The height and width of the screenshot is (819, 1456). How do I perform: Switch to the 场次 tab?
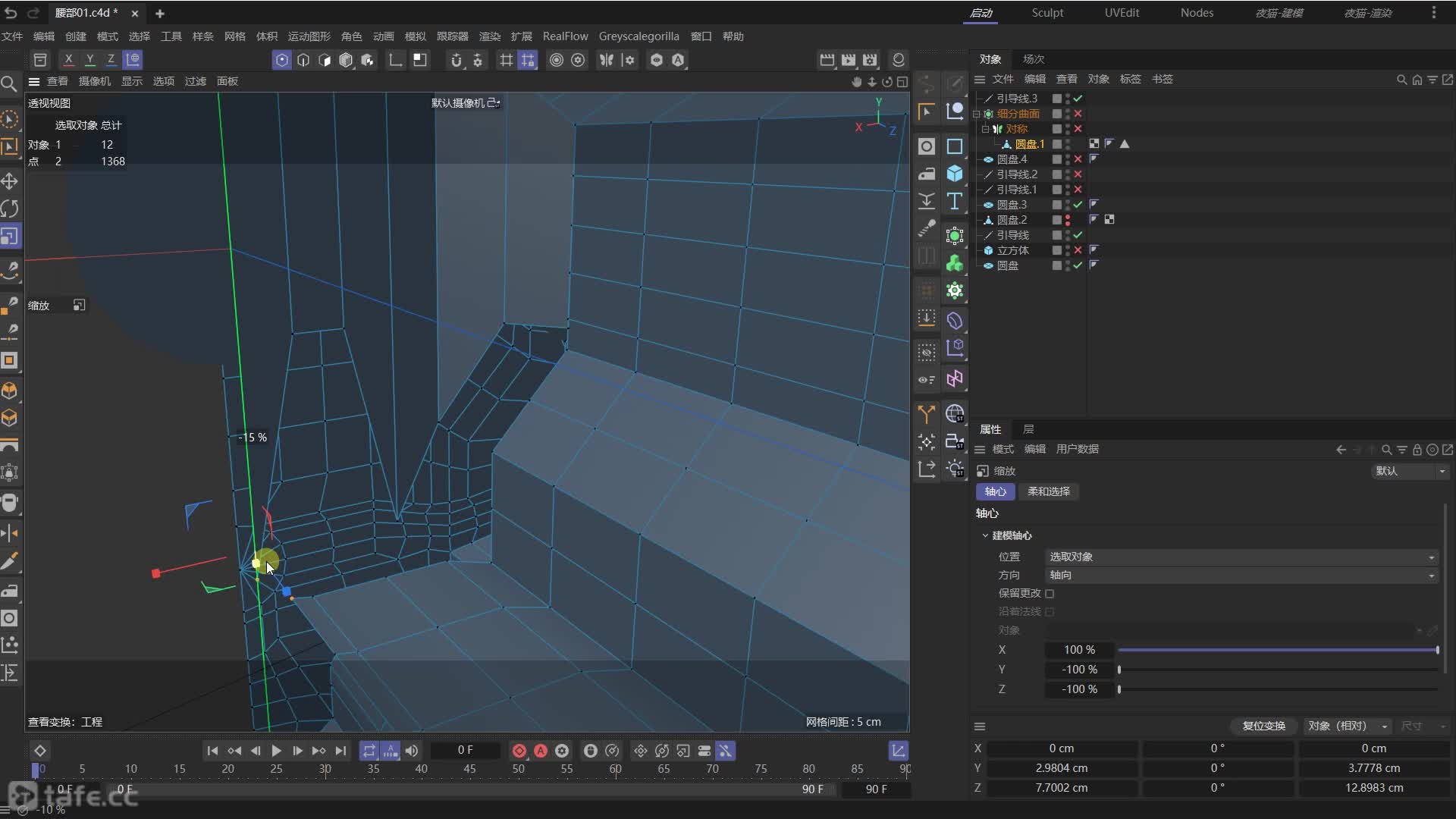[x=1034, y=59]
